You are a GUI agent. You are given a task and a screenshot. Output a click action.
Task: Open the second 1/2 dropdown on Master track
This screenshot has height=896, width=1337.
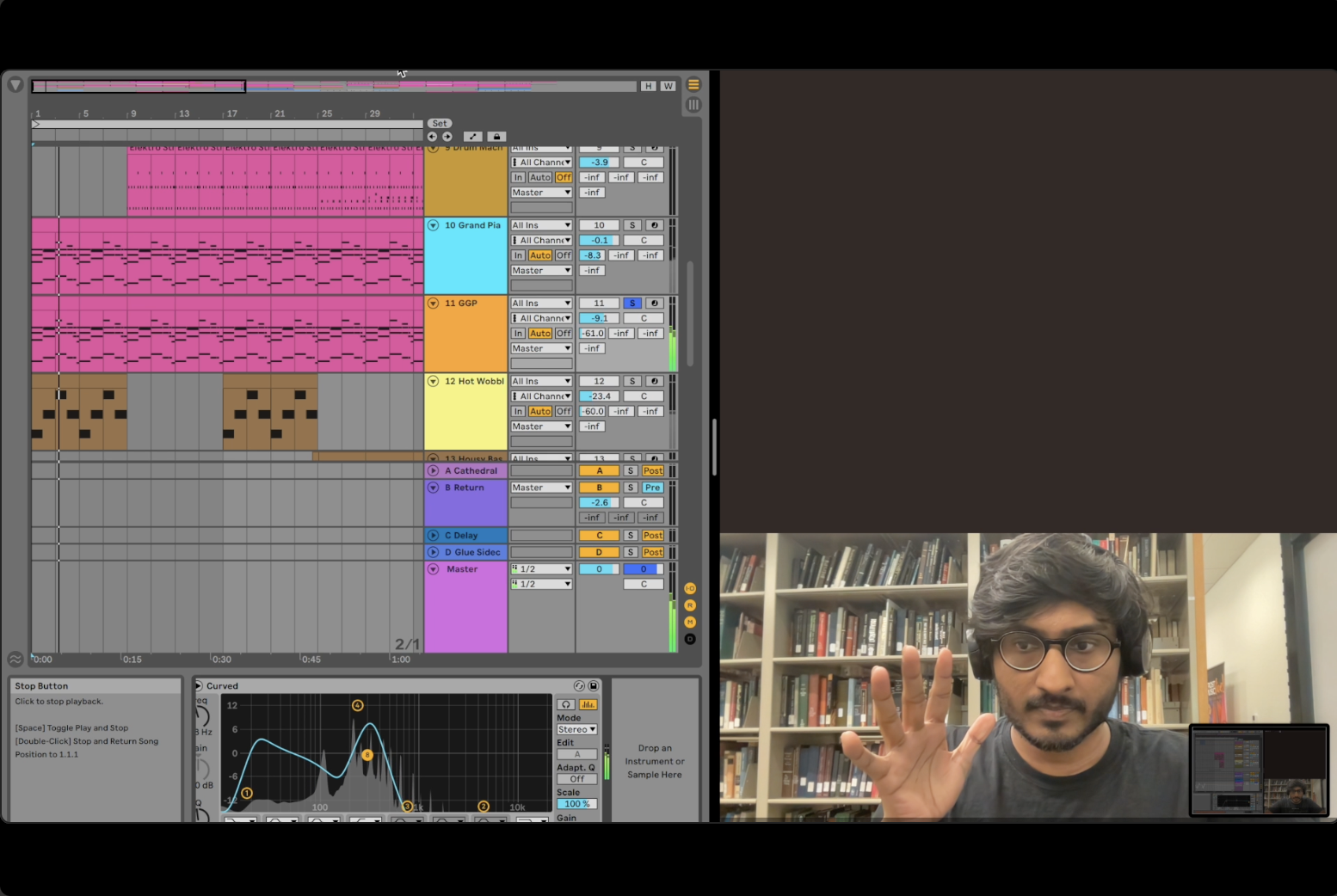(x=541, y=584)
